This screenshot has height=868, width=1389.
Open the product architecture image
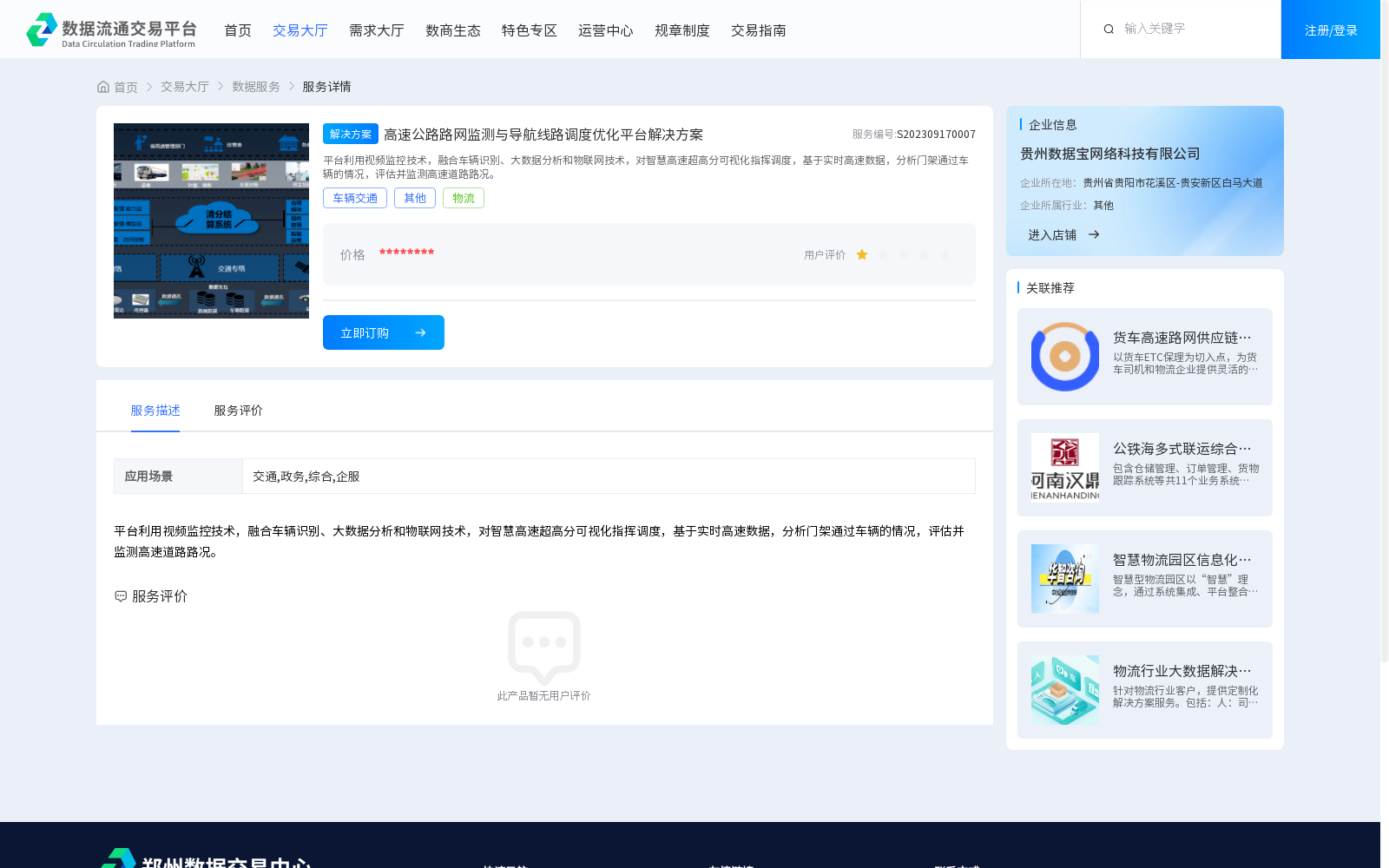click(211, 220)
